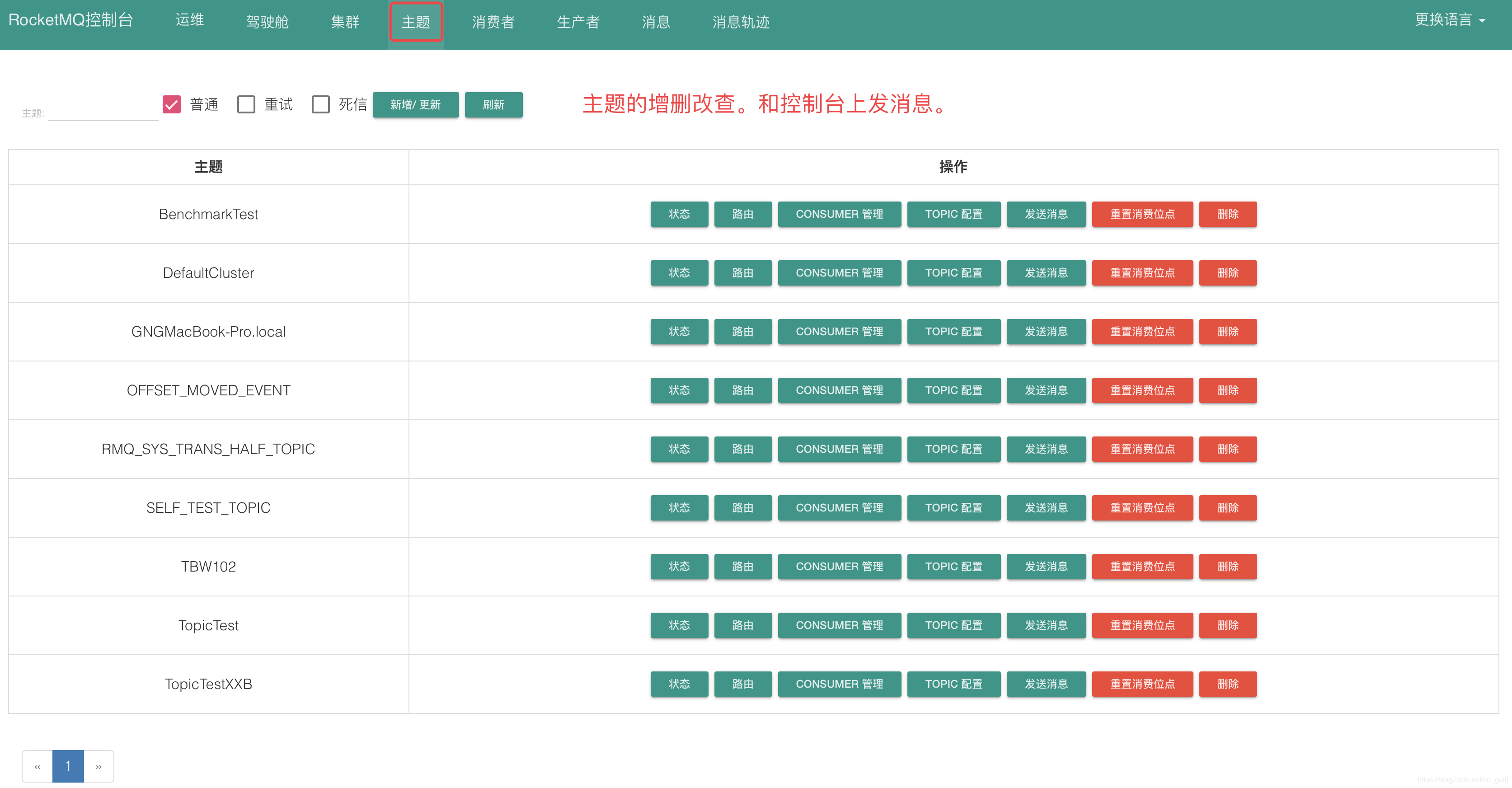Viewport: 1512px width, 788px height.
Task: Focus the 主题 filter input field
Action: coord(103,112)
